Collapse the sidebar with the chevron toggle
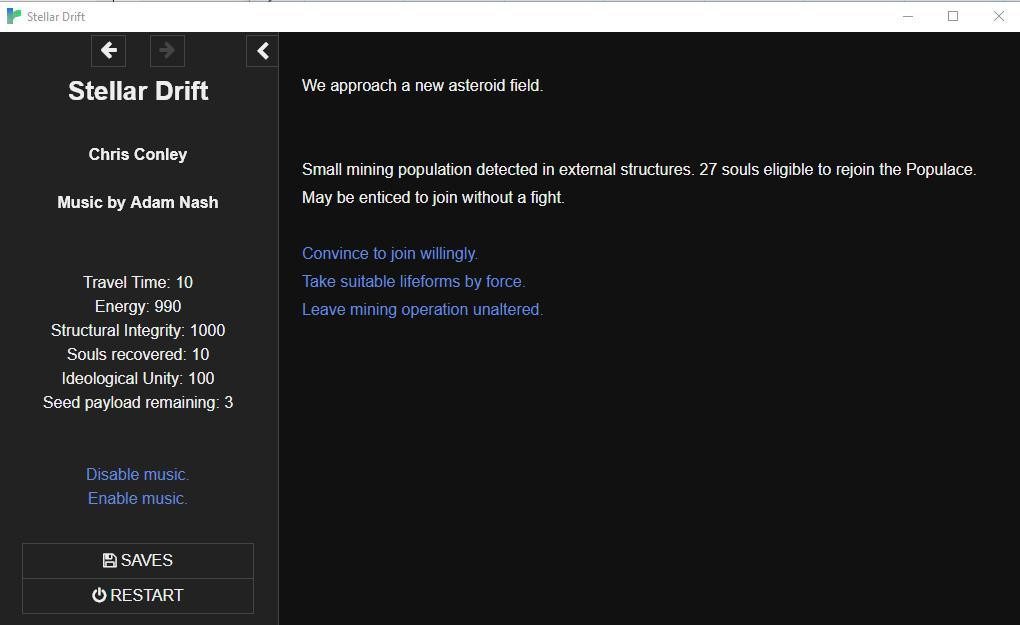The image size is (1020, 625). pyautogui.click(x=263, y=51)
